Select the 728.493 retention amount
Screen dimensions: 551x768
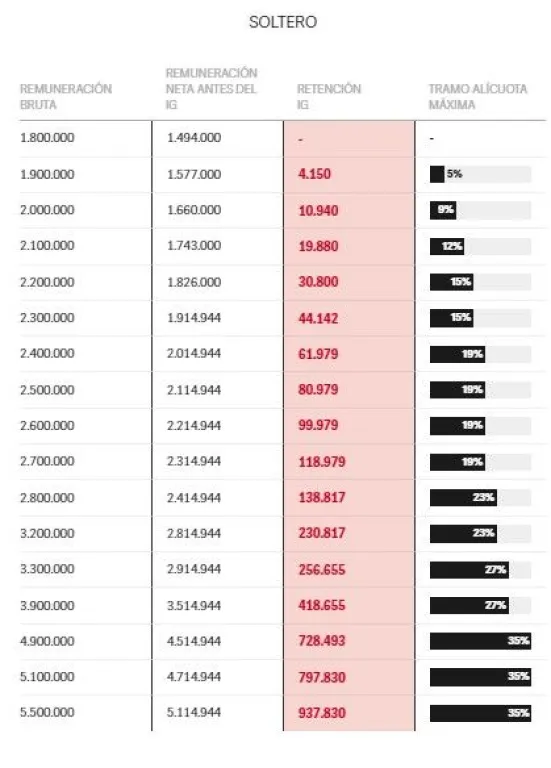pos(322,641)
